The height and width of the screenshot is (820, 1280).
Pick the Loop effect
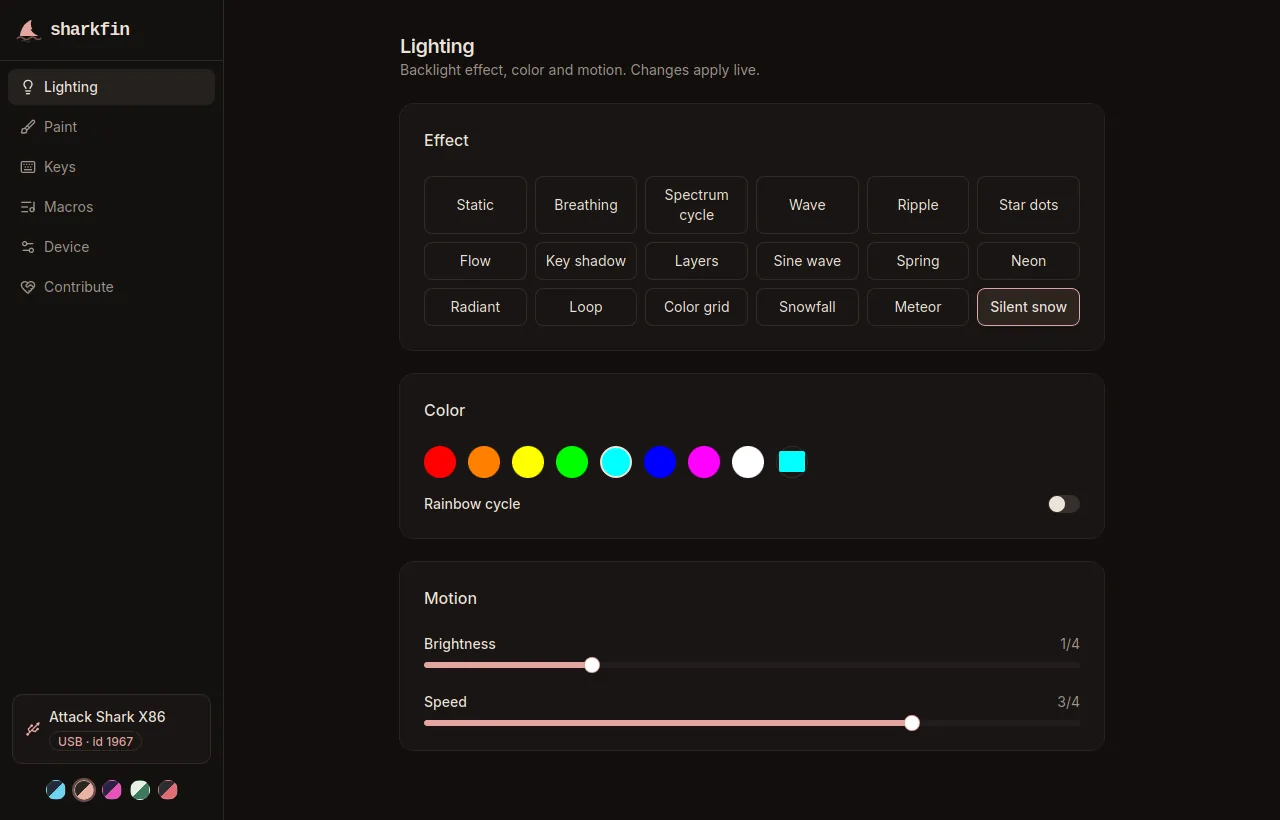click(586, 307)
